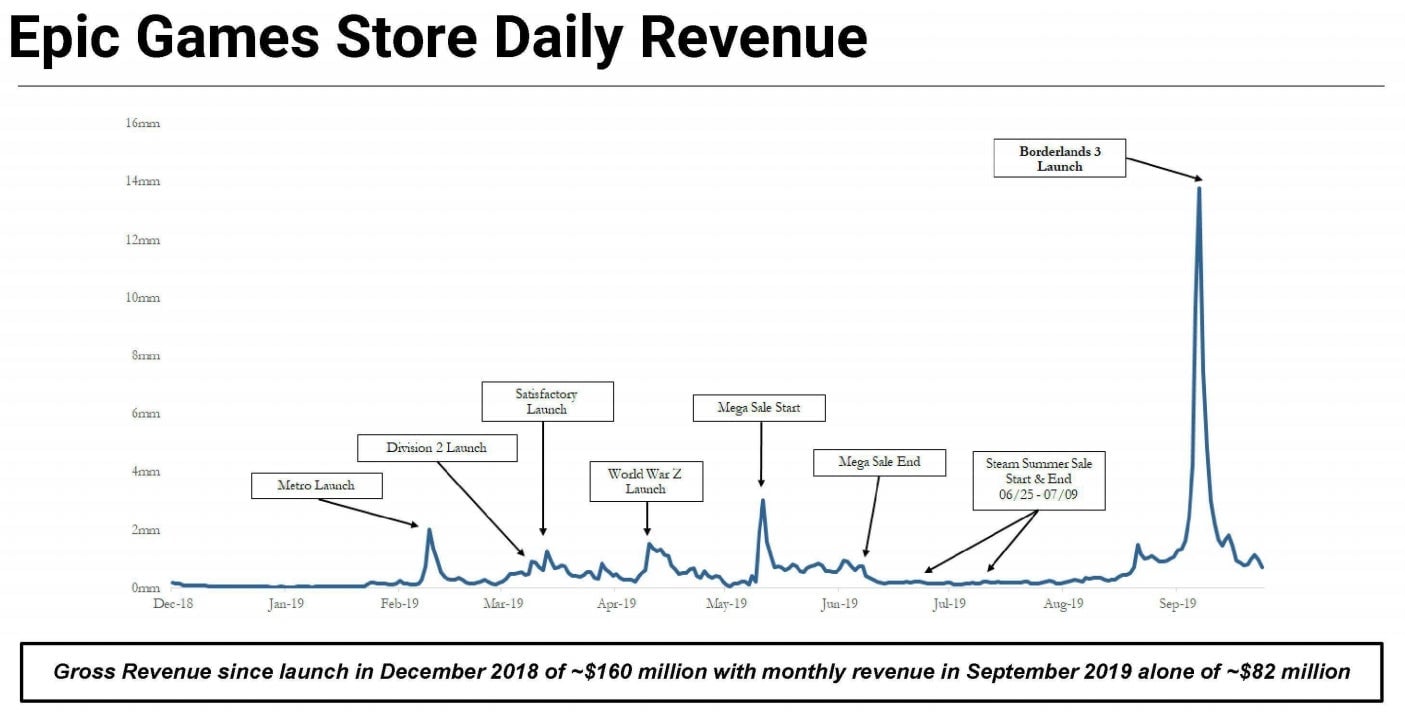
Task: Click the peak of the Borderlands 3 spike
Action: coord(1199,187)
